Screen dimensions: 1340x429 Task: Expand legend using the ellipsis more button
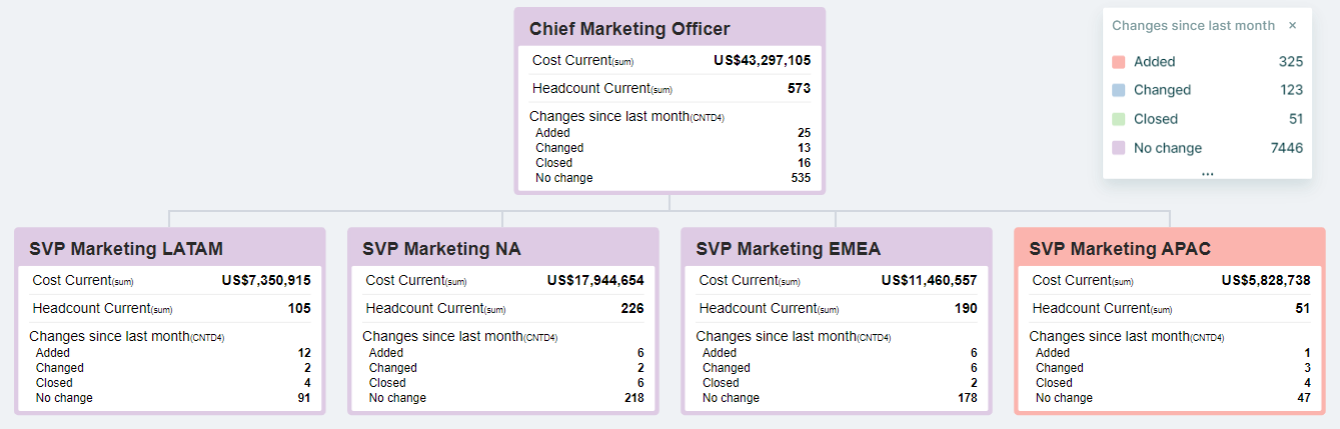tap(1207, 172)
